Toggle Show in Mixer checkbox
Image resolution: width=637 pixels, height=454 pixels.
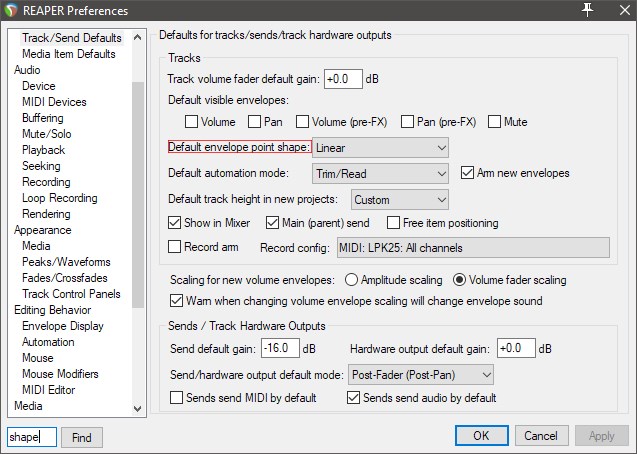(174, 223)
